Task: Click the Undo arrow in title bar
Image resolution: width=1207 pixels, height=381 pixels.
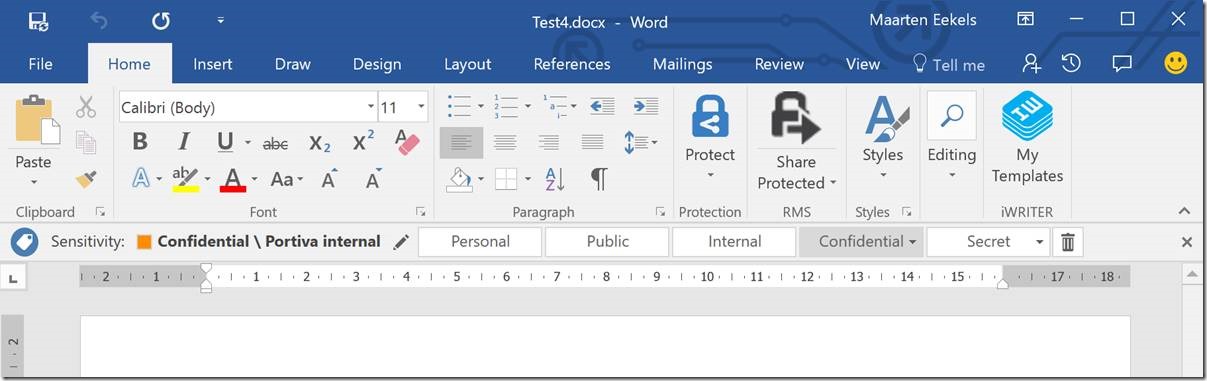Action: (99, 21)
